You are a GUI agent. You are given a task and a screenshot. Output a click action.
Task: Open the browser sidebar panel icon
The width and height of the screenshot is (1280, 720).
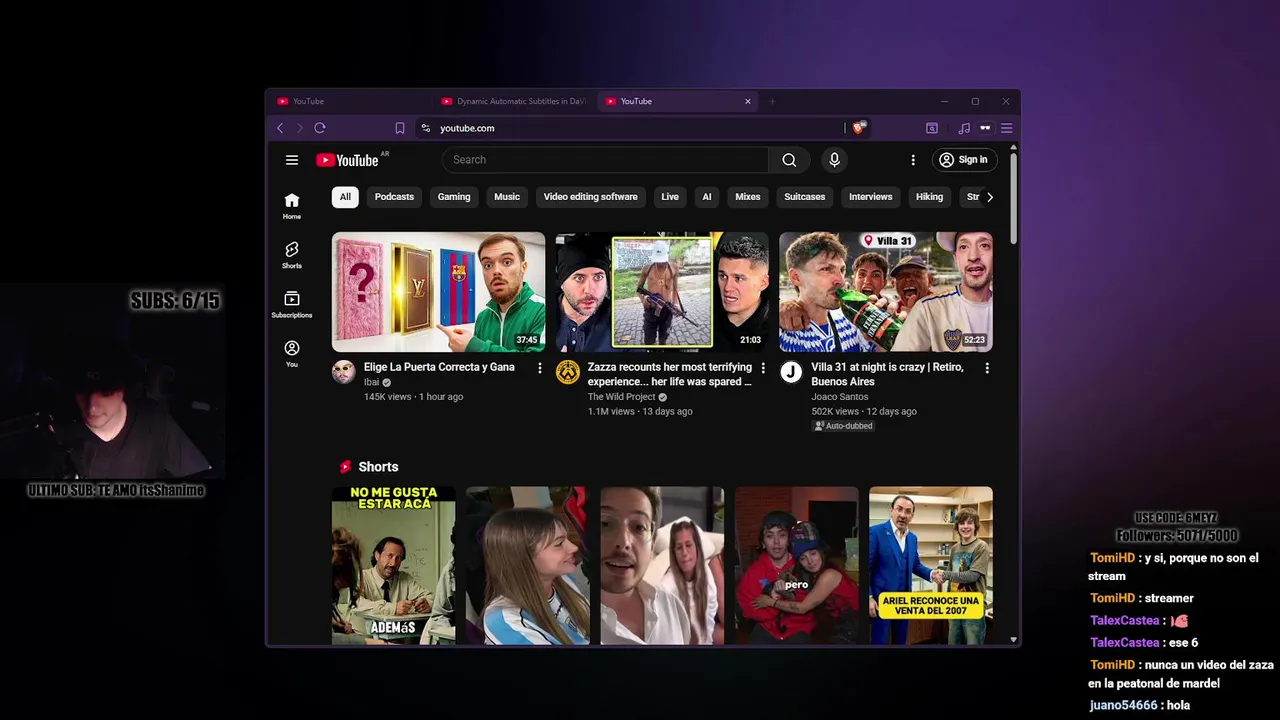pos(932,128)
